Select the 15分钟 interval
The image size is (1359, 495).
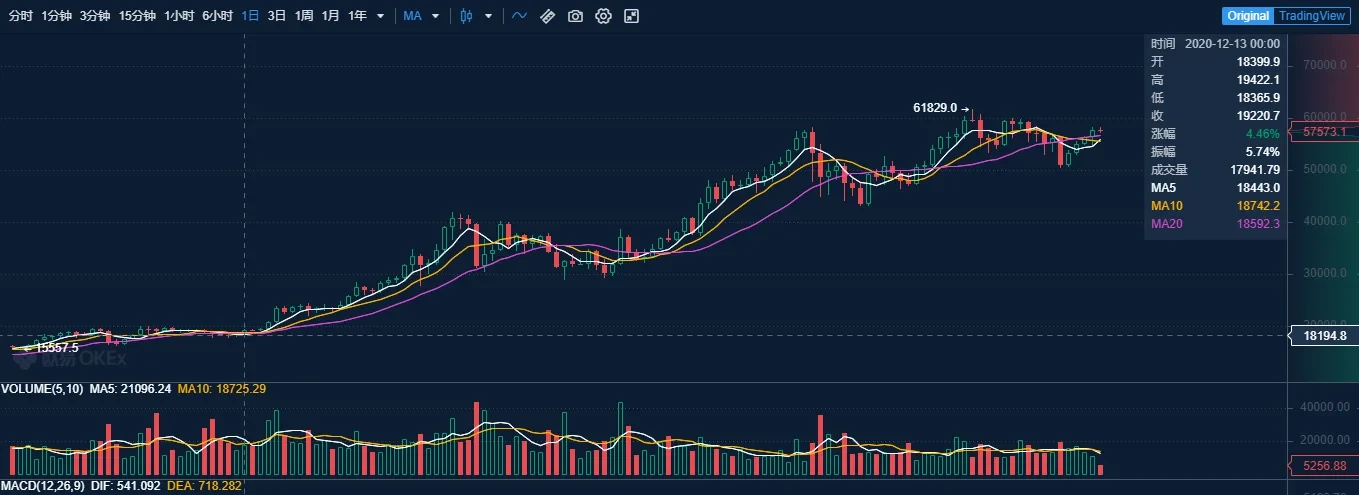[x=136, y=16]
